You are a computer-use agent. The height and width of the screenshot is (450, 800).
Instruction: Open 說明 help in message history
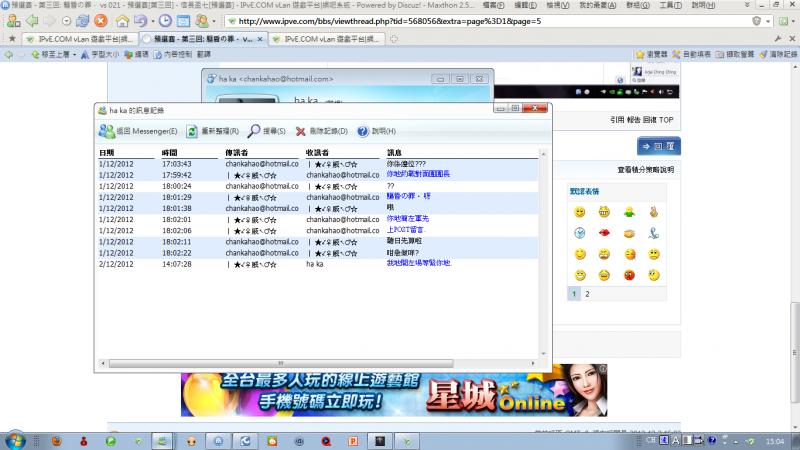364,131
